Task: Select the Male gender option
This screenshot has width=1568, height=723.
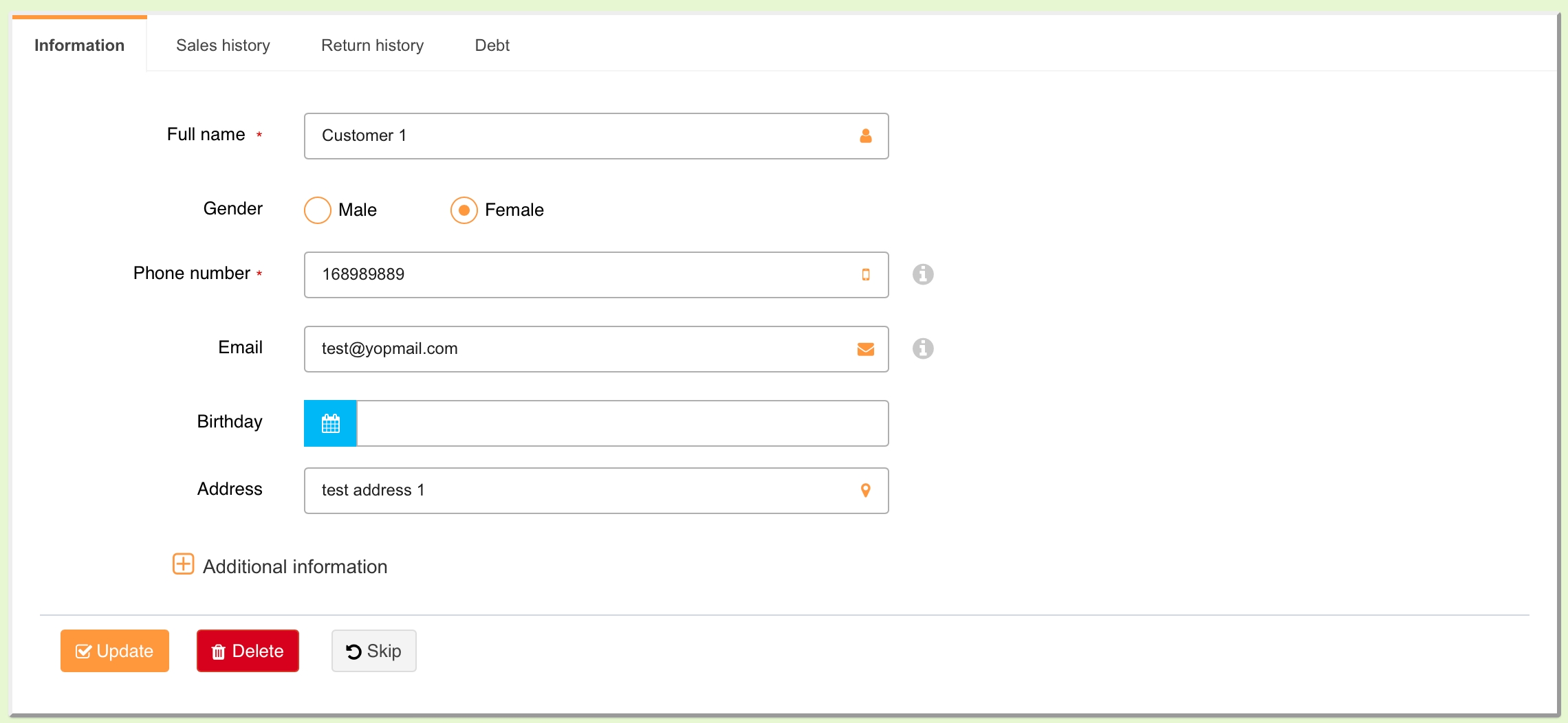Action: [318, 210]
